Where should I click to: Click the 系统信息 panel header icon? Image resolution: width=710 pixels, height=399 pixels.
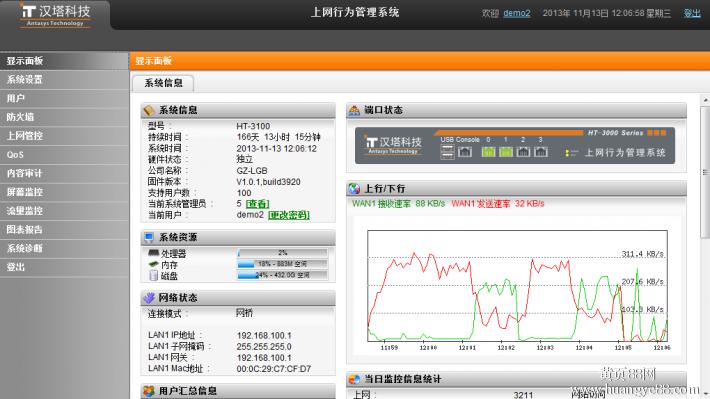[149, 110]
